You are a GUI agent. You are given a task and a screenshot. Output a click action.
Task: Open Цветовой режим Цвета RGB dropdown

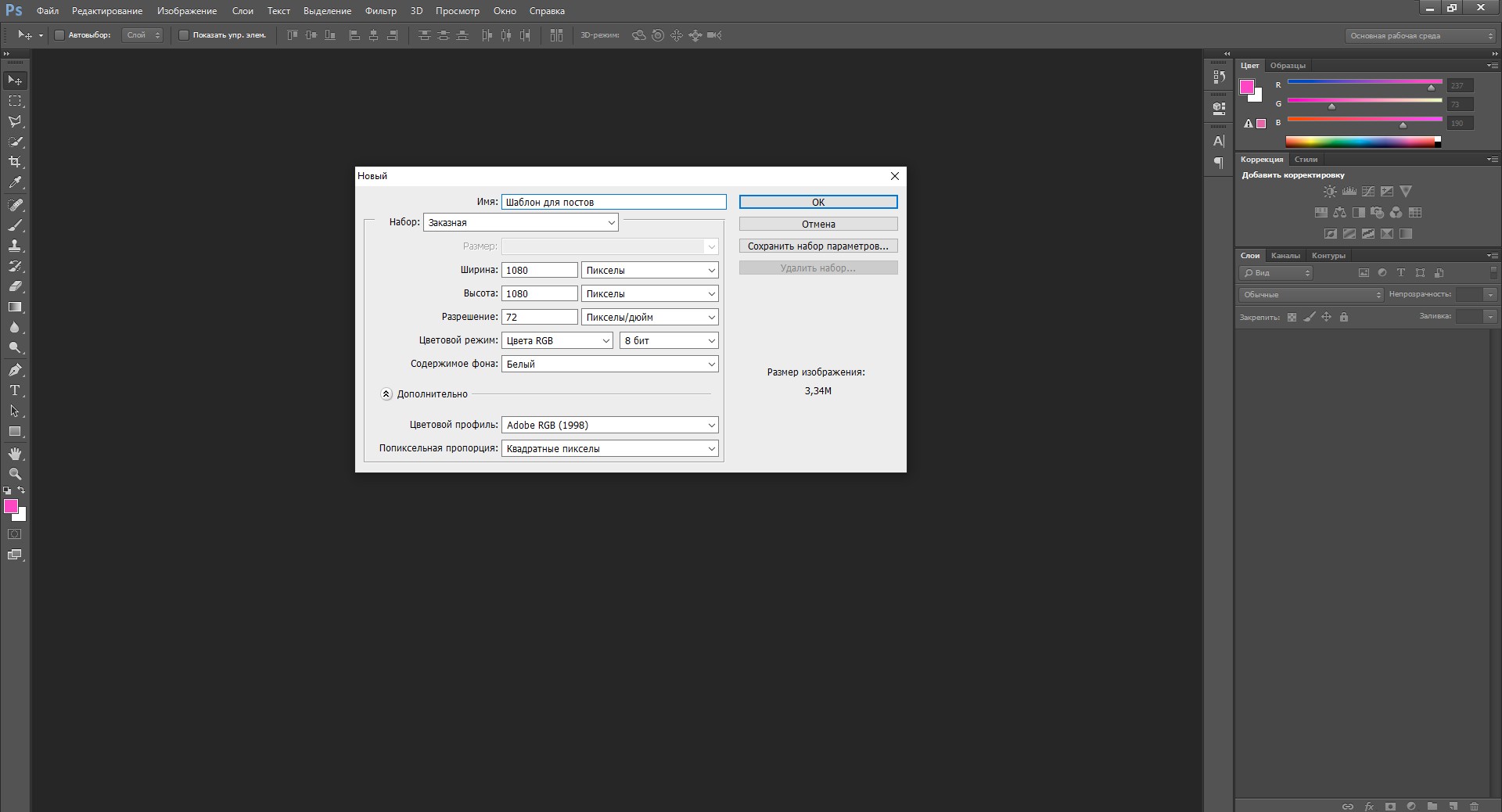click(557, 340)
